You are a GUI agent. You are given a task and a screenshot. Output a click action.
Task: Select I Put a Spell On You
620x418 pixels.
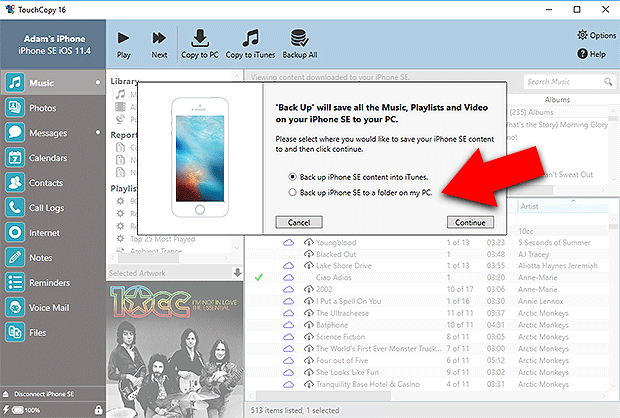coord(348,301)
